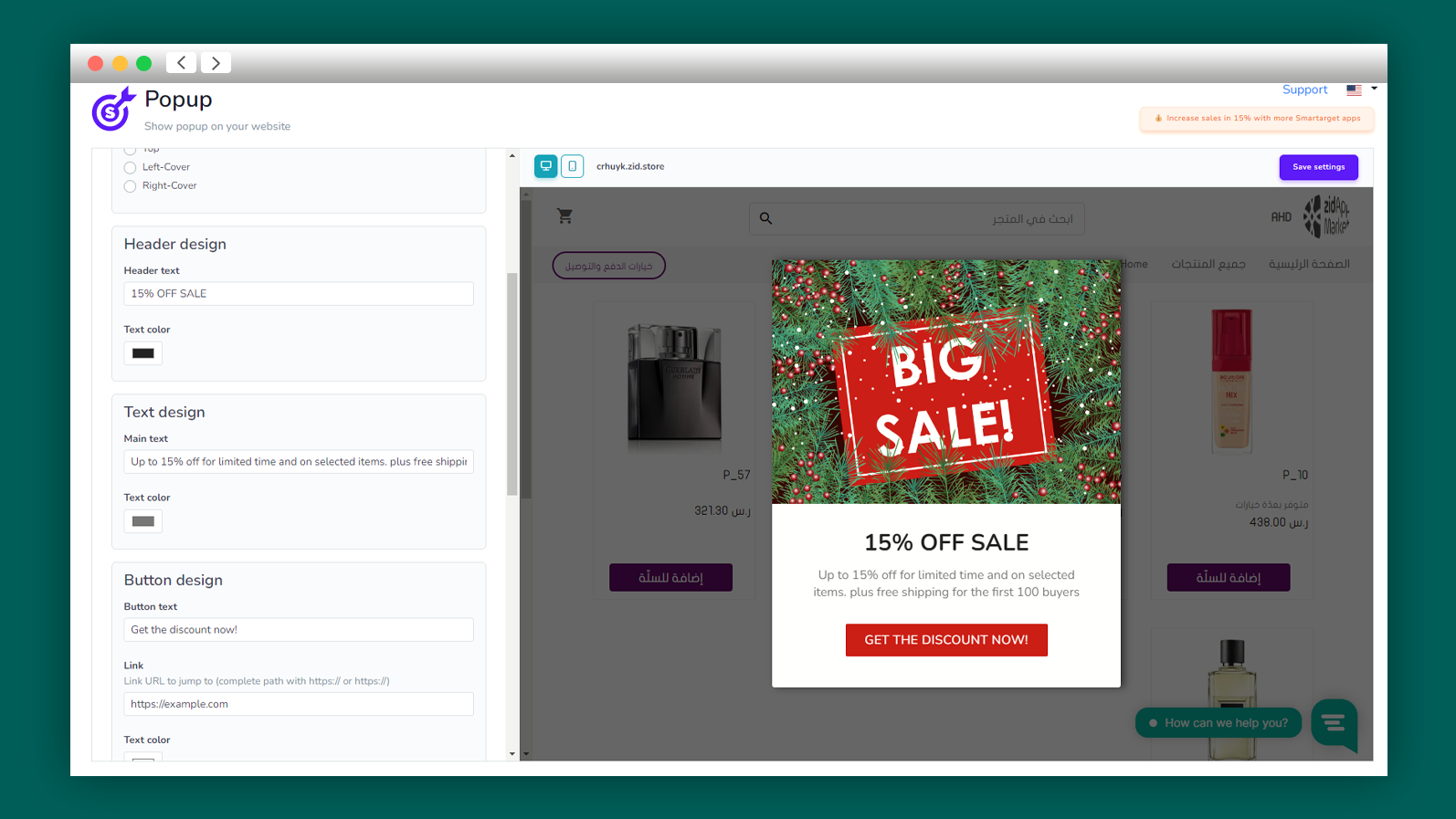This screenshot has width=1456, height=819.
Task: Click the Increase sales Smartarget apps banner
Action: click(1257, 119)
